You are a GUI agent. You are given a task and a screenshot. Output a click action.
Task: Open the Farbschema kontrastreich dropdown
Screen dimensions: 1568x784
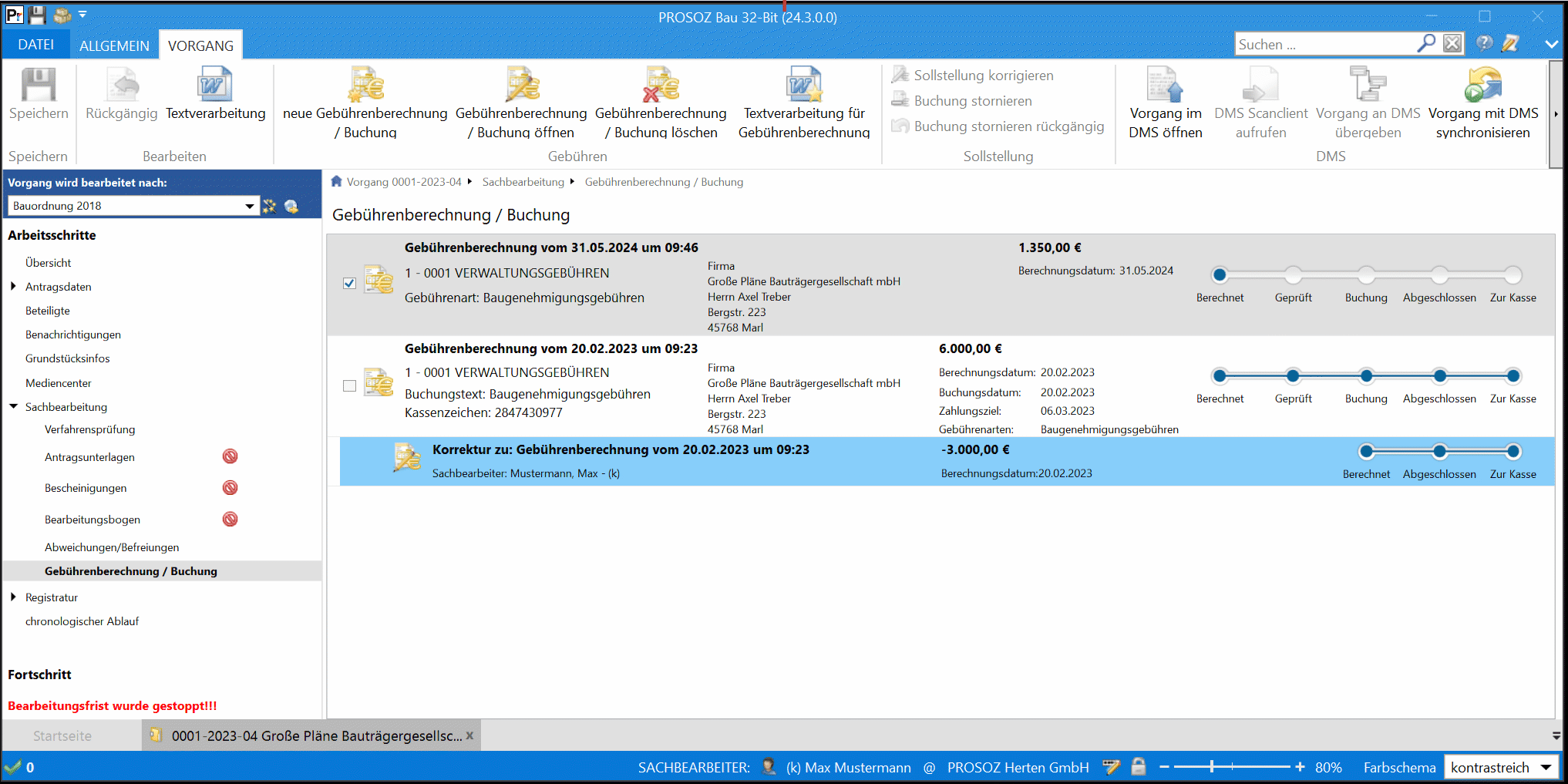point(1546,767)
